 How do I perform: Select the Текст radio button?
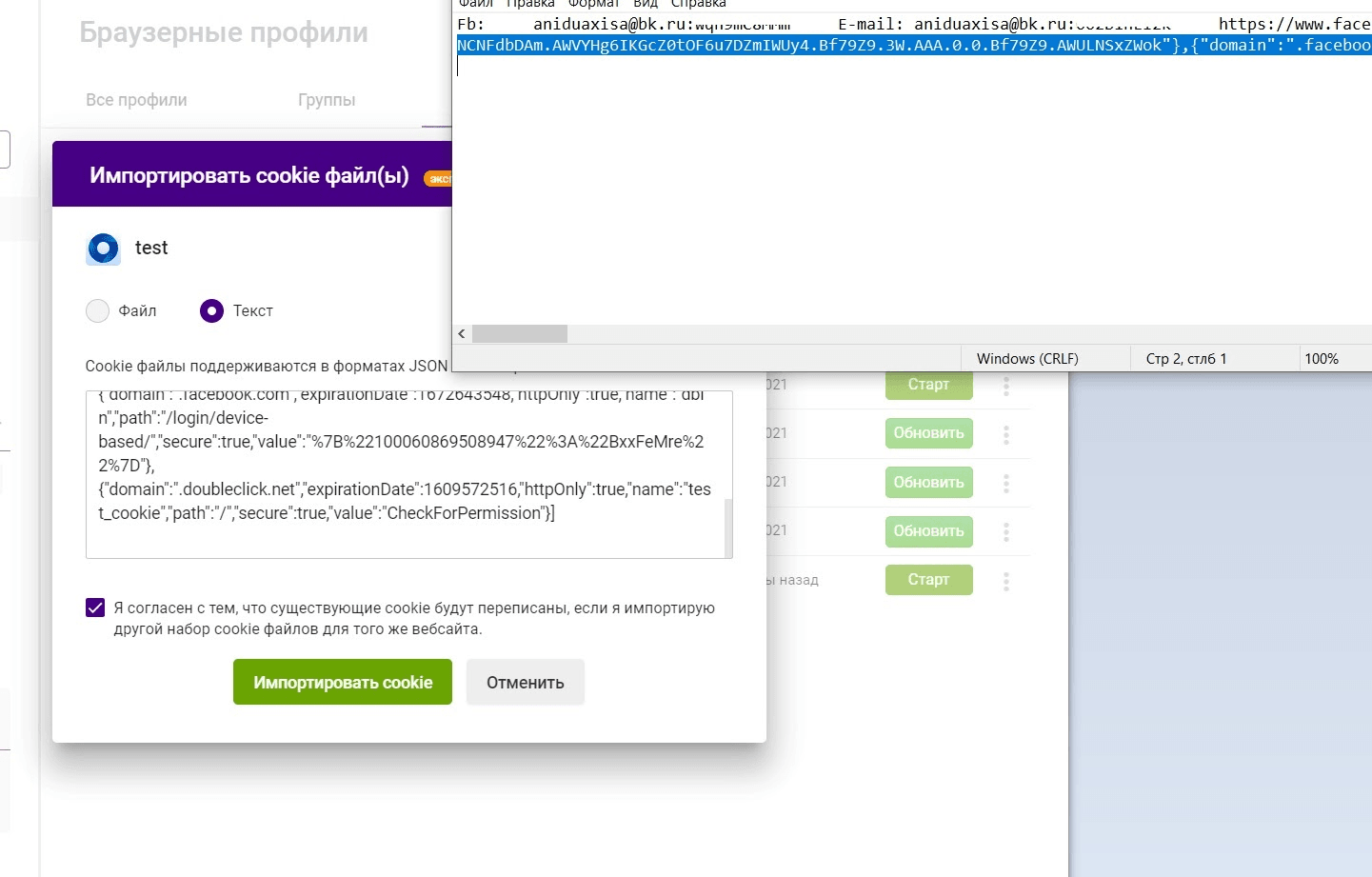211,311
